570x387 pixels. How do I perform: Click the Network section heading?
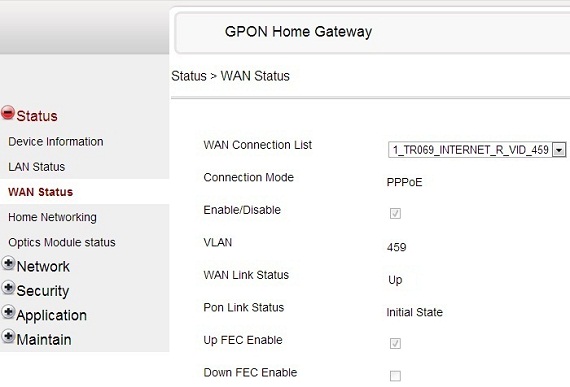point(43,267)
